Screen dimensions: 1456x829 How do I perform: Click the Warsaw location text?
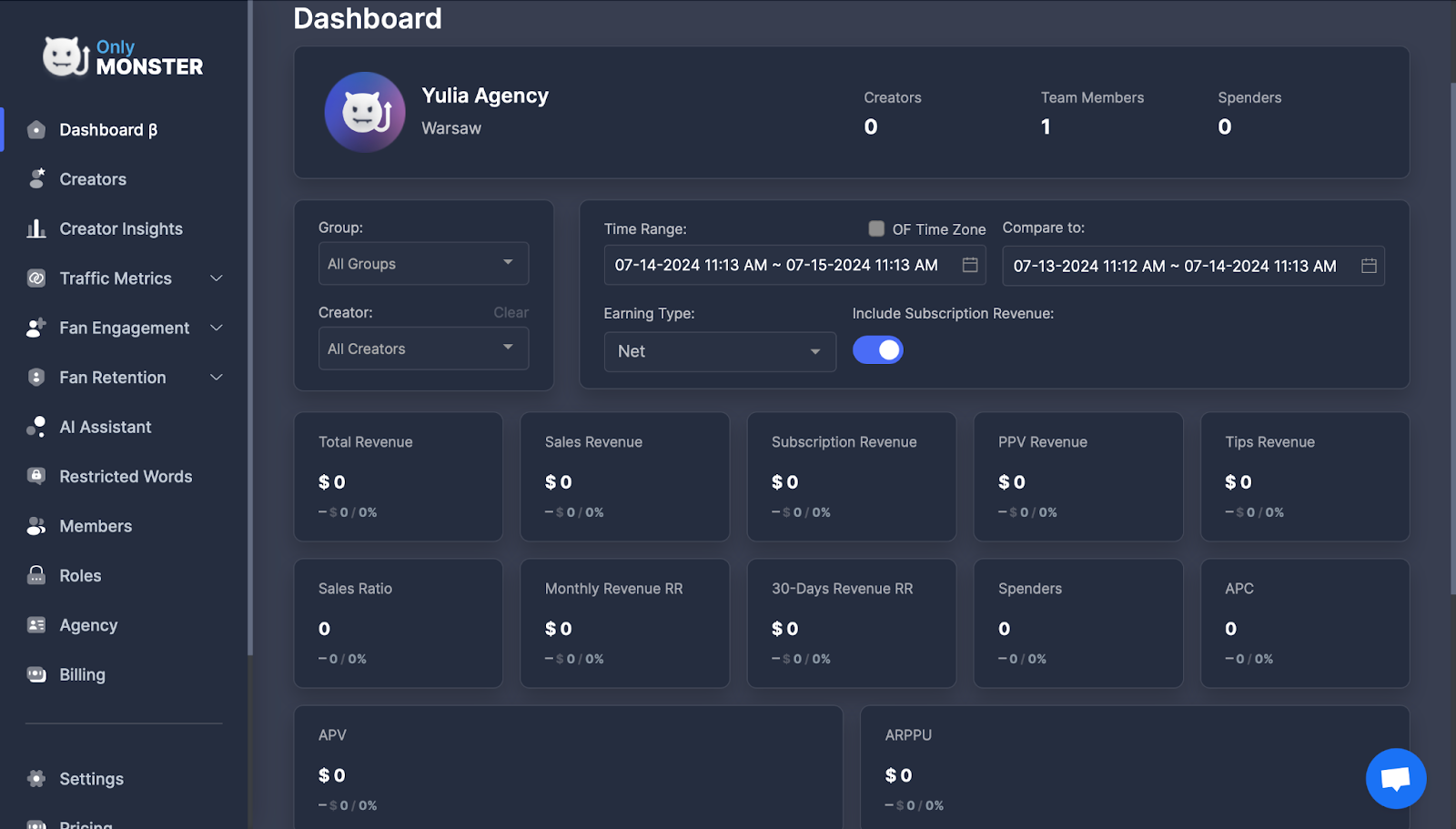tap(451, 128)
